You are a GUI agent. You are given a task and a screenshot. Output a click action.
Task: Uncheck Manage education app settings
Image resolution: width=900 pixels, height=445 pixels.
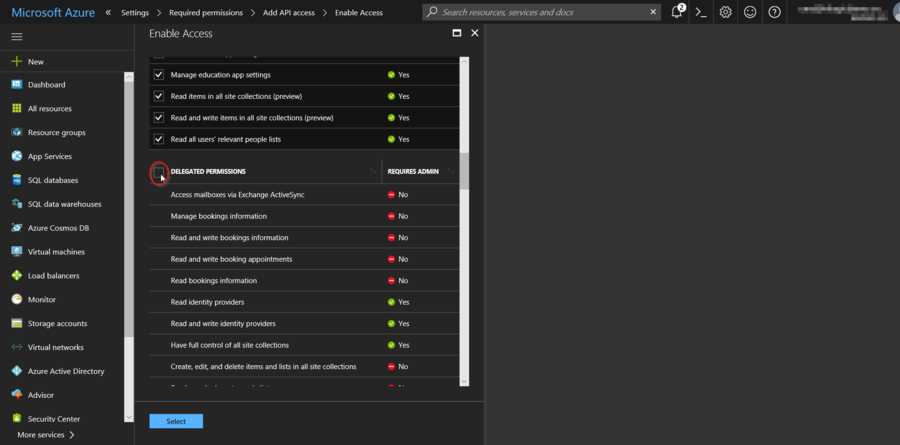[158, 75]
